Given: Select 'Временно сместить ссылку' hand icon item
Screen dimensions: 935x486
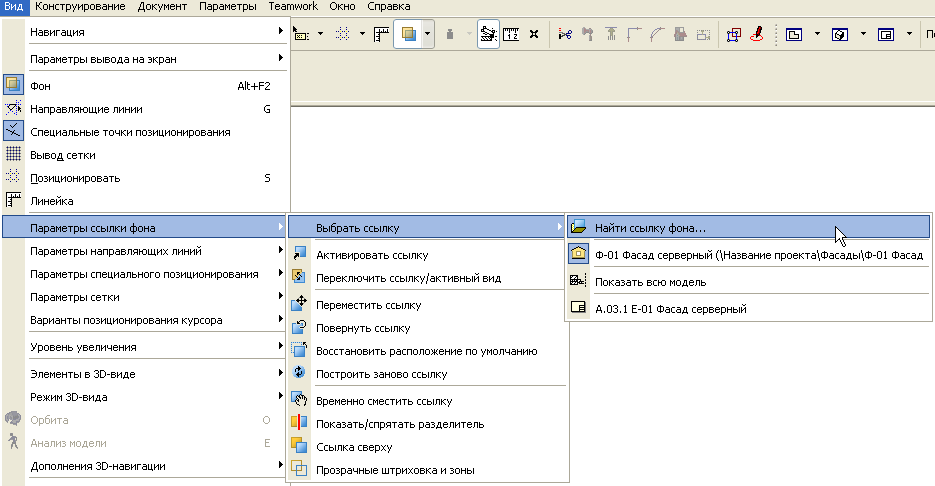Looking at the screenshot, I should click(384, 401).
